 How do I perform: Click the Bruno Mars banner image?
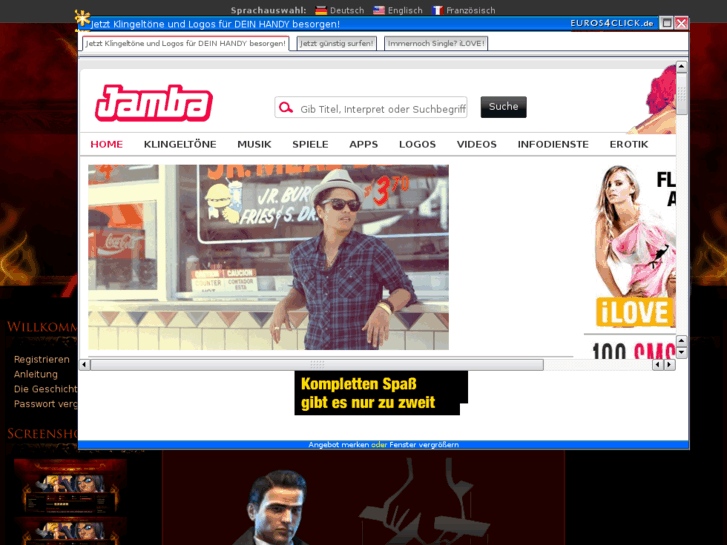[268, 257]
